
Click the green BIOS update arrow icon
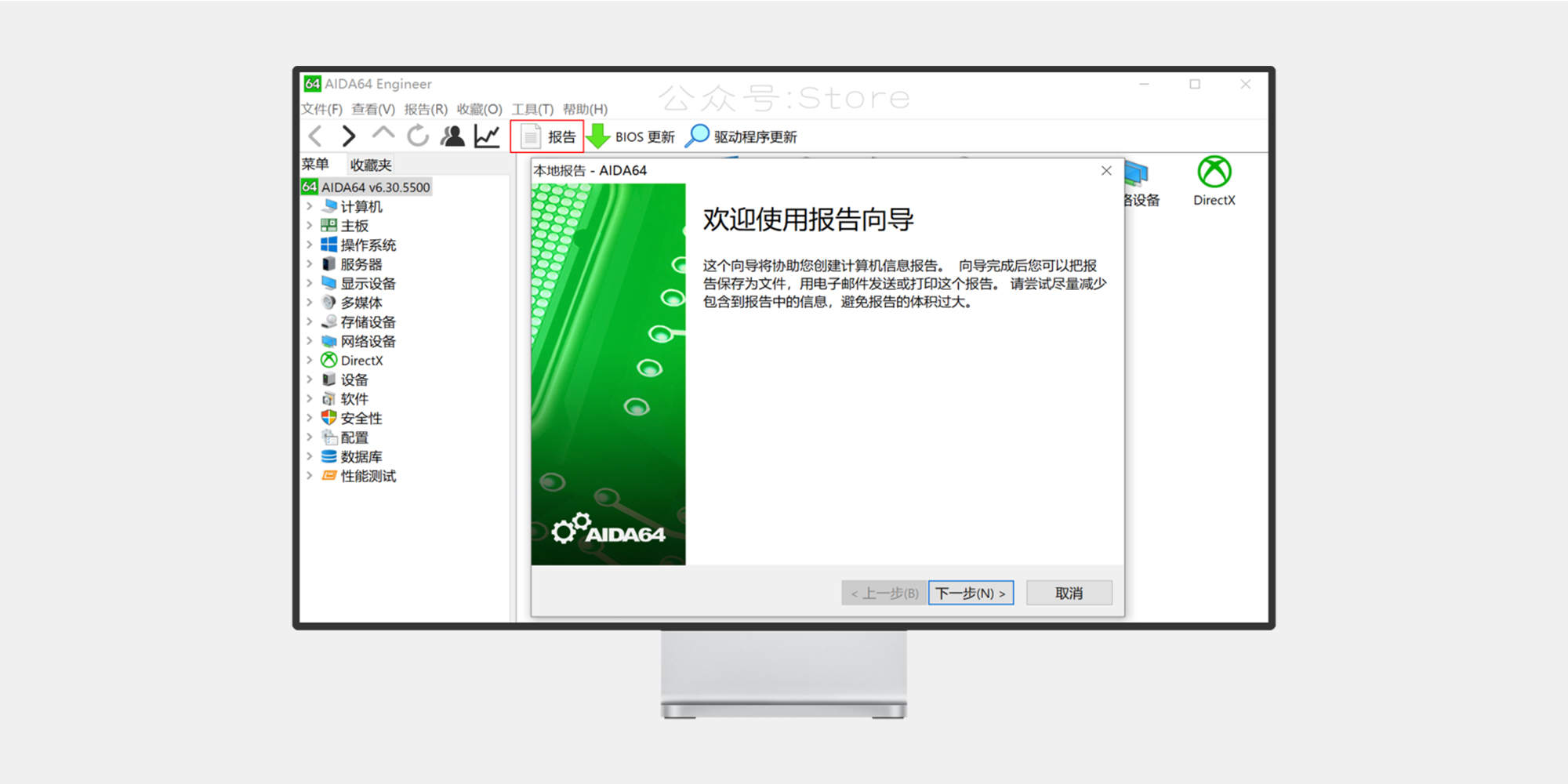click(599, 136)
